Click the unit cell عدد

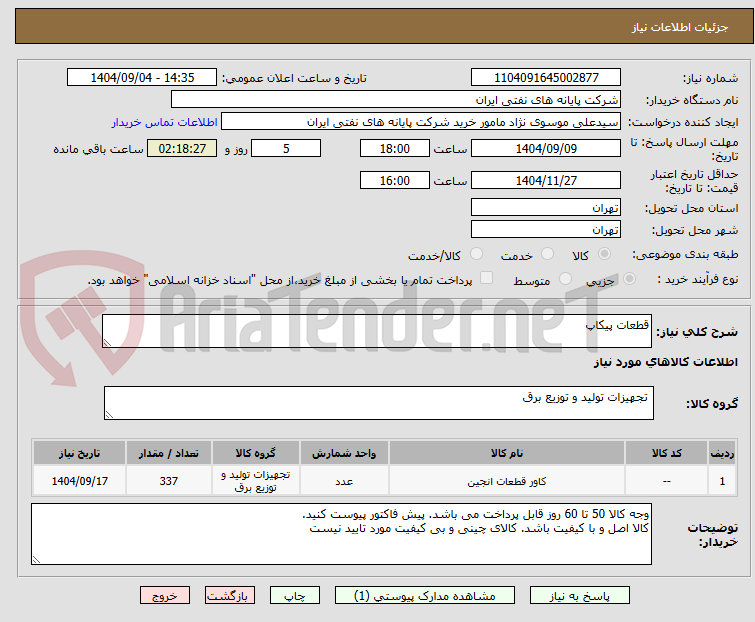[x=344, y=481]
